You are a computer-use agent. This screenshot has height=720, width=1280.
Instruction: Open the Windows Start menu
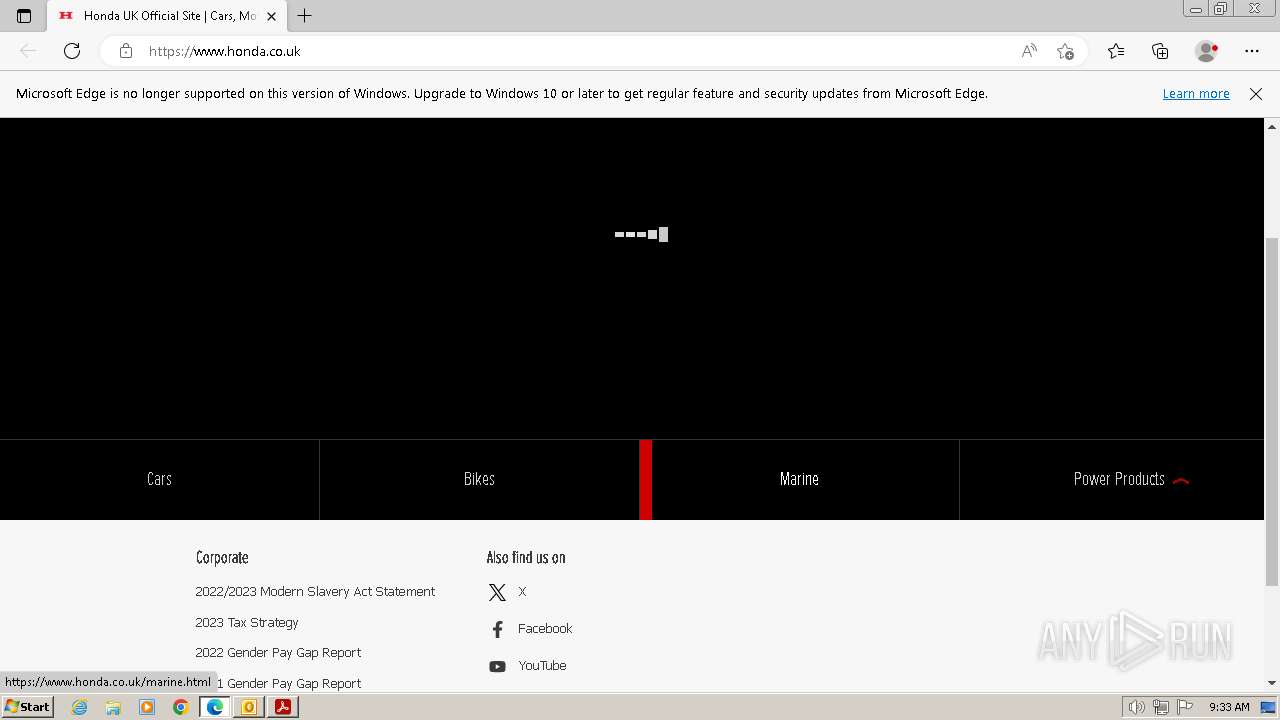tap(27, 707)
